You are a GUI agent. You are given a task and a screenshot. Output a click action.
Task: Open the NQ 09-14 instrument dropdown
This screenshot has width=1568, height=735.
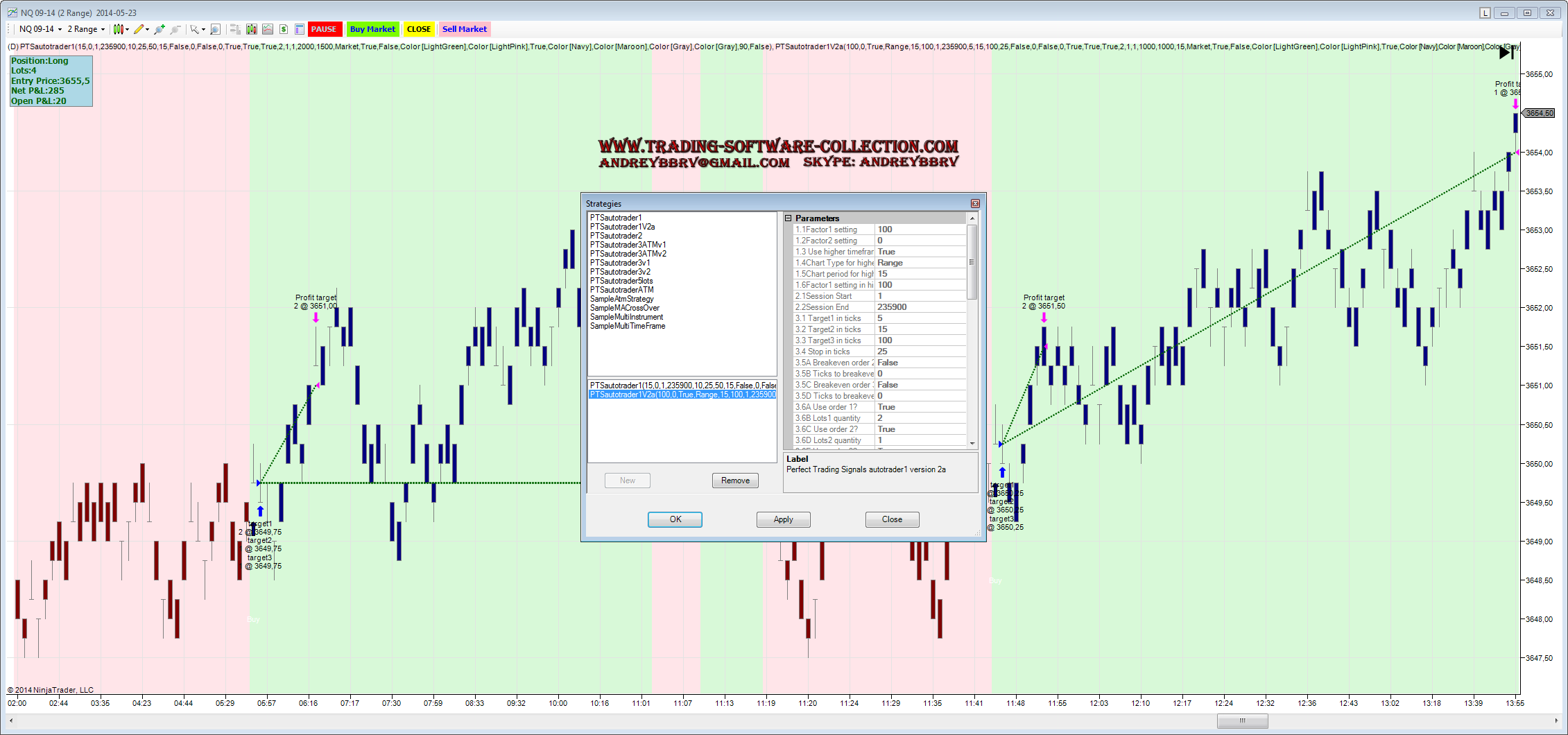coord(40,29)
